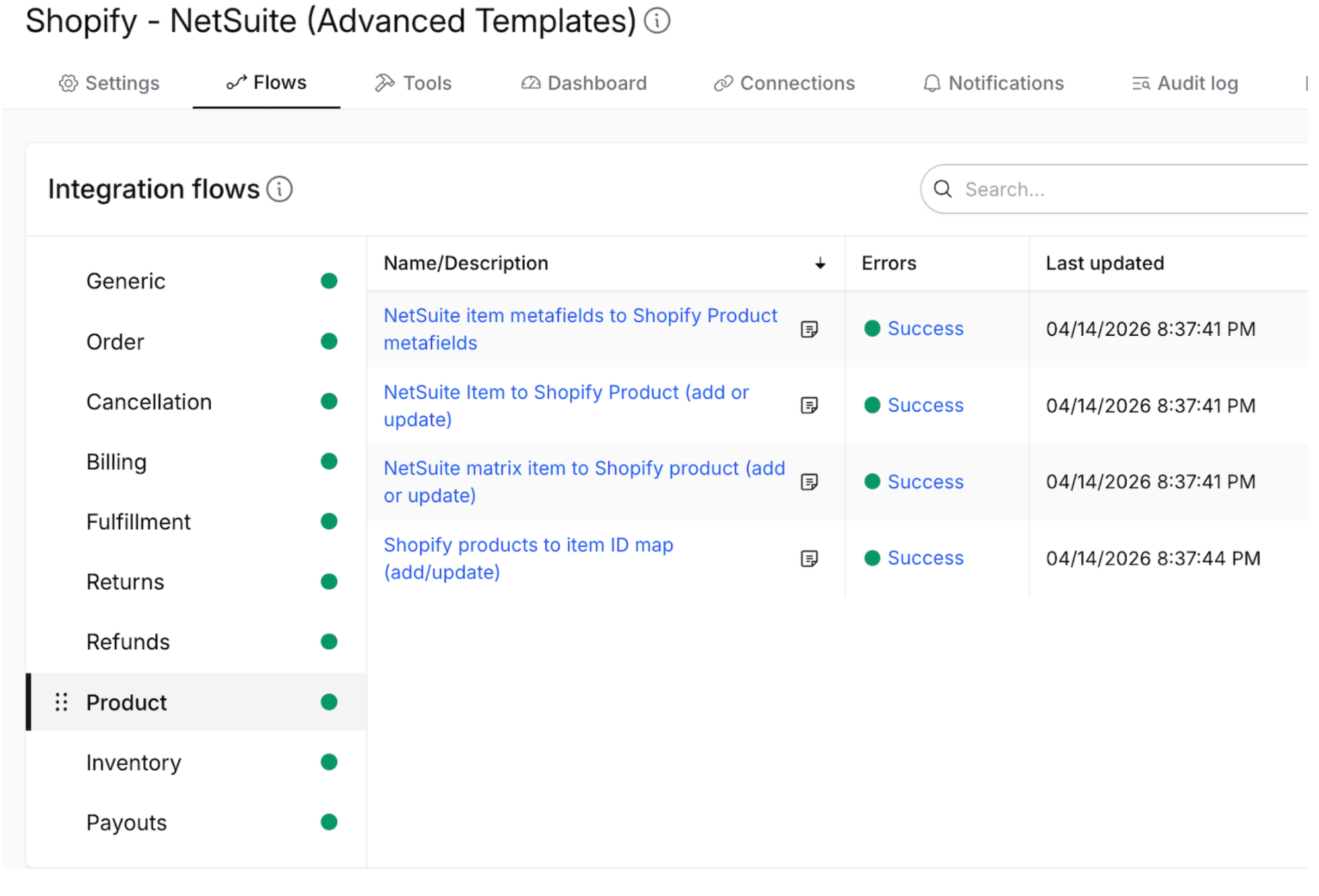1319x896 pixels.
Task: Select the Returns flow group
Action: click(x=196, y=581)
